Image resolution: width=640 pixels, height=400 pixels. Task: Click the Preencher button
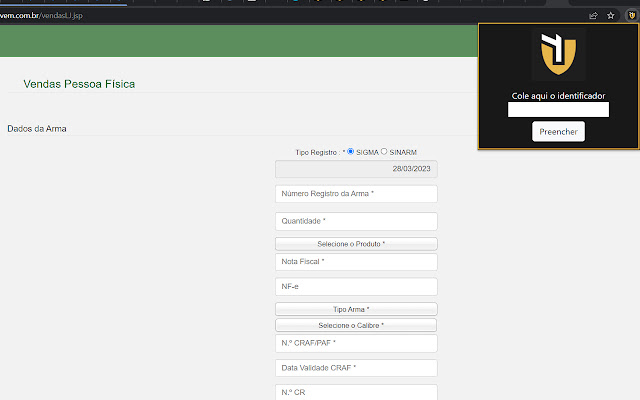point(558,131)
